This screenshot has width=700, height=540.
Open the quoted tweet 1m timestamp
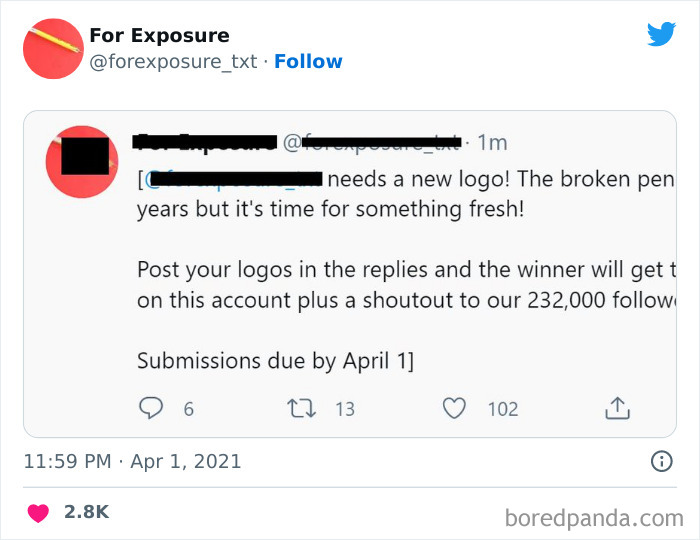492,143
